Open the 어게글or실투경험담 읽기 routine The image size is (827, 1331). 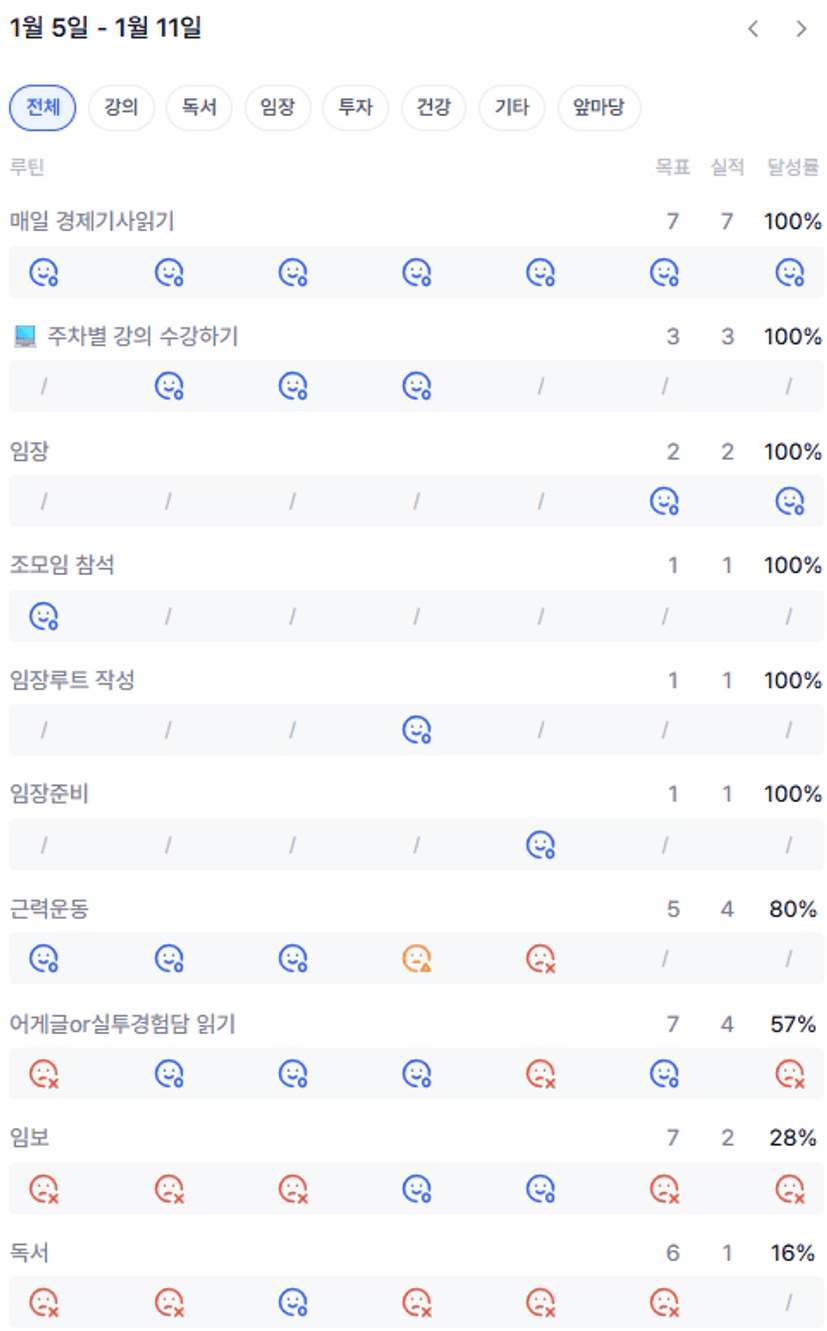pos(122,1024)
